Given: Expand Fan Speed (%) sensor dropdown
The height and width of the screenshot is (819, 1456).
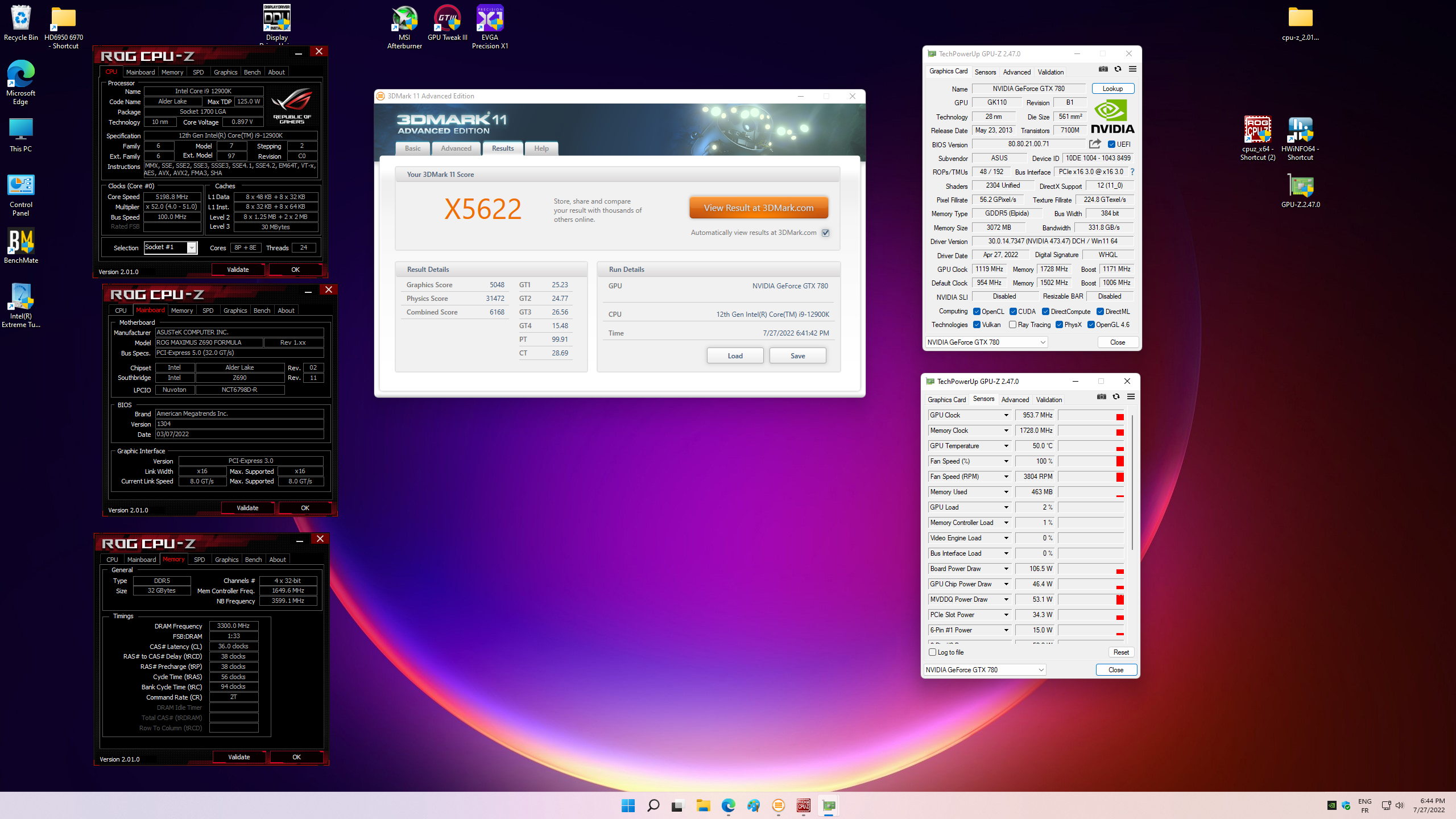Looking at the screenshot, I should 1006,461.
